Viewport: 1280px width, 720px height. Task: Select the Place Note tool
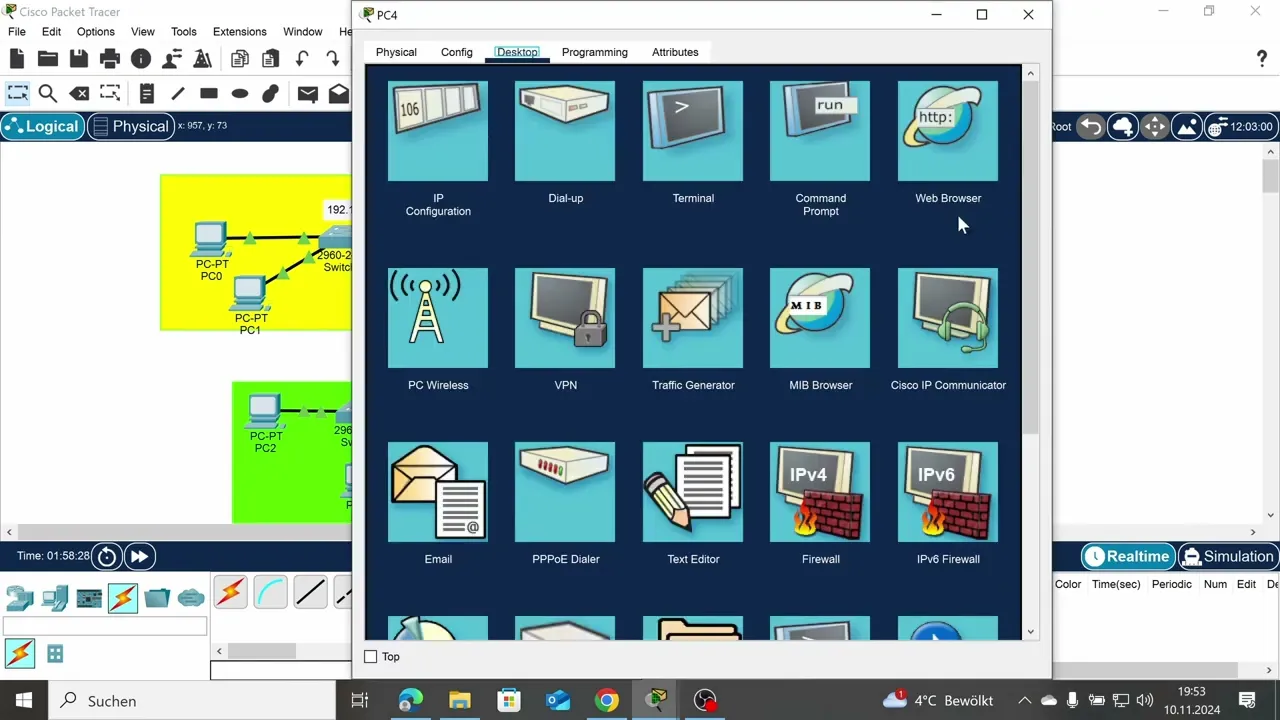(146, 93)
